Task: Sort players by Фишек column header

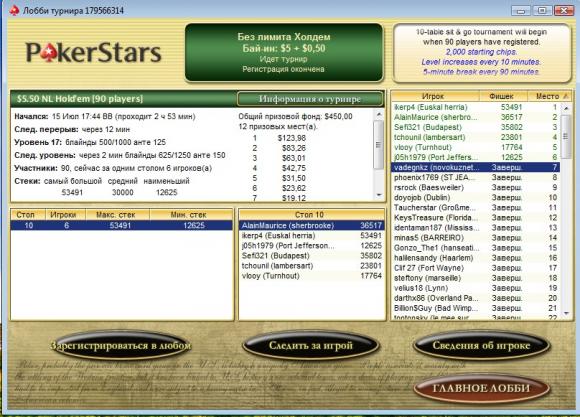Action: pyautogui.click(x=503, y=96)
